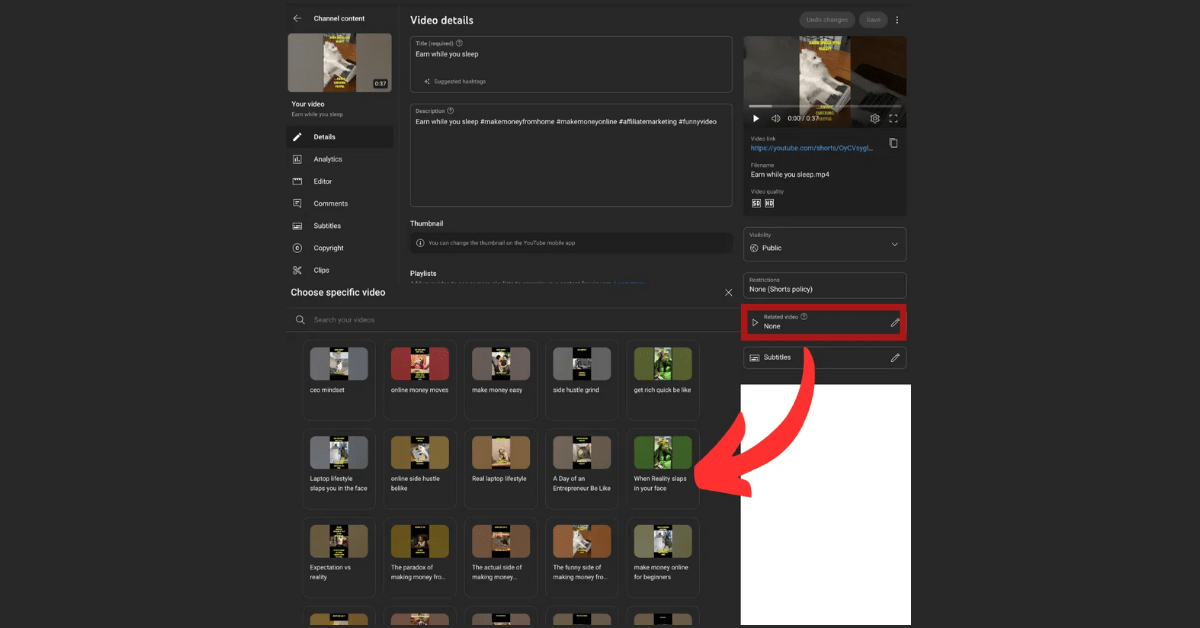Select the 'Expectation vs reality' video card
This screenshot has height=628, width=1200.
[339, 558]
